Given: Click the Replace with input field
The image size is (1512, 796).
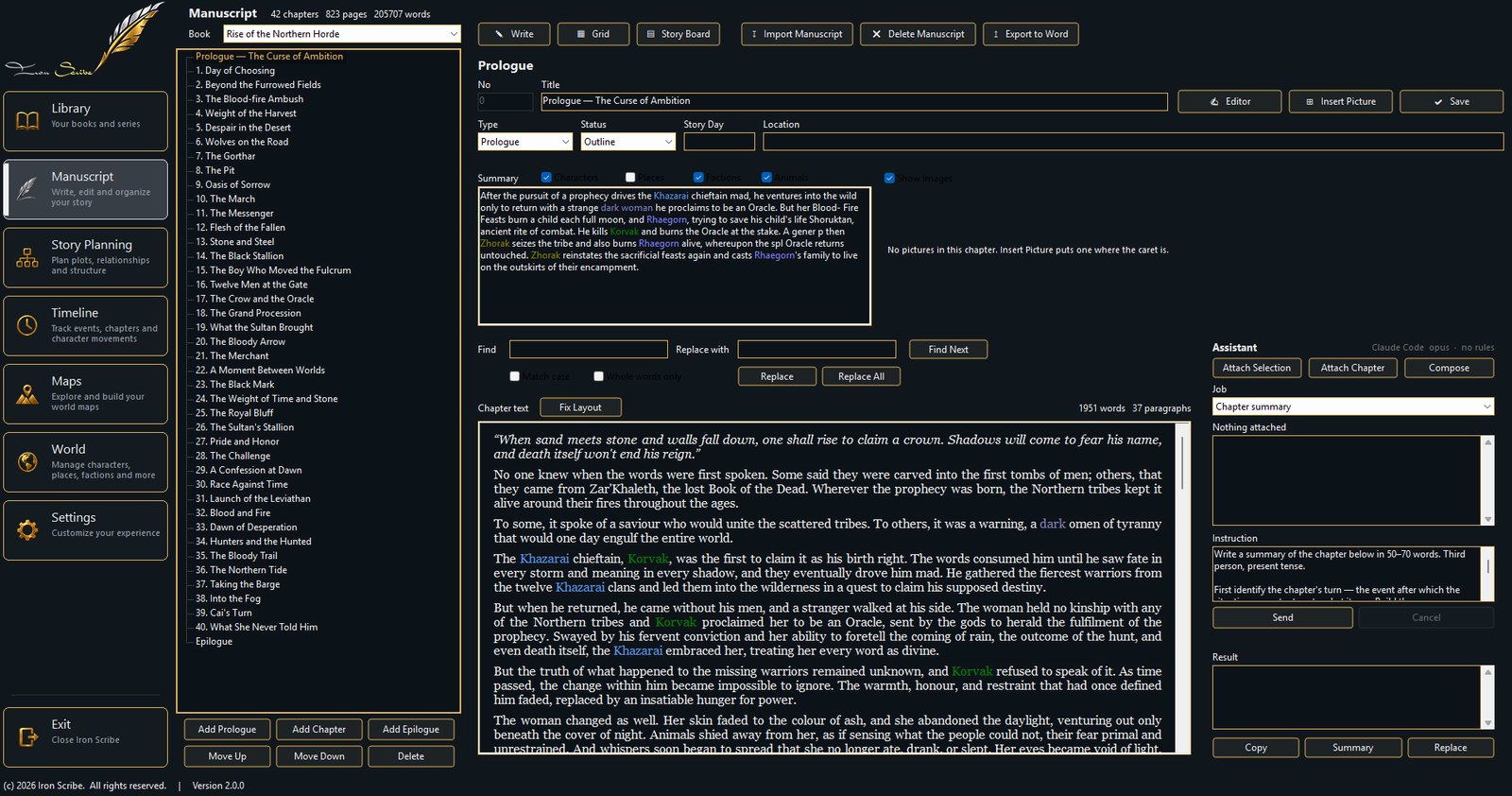Looking at the screenshot, I should click(816, 350).
